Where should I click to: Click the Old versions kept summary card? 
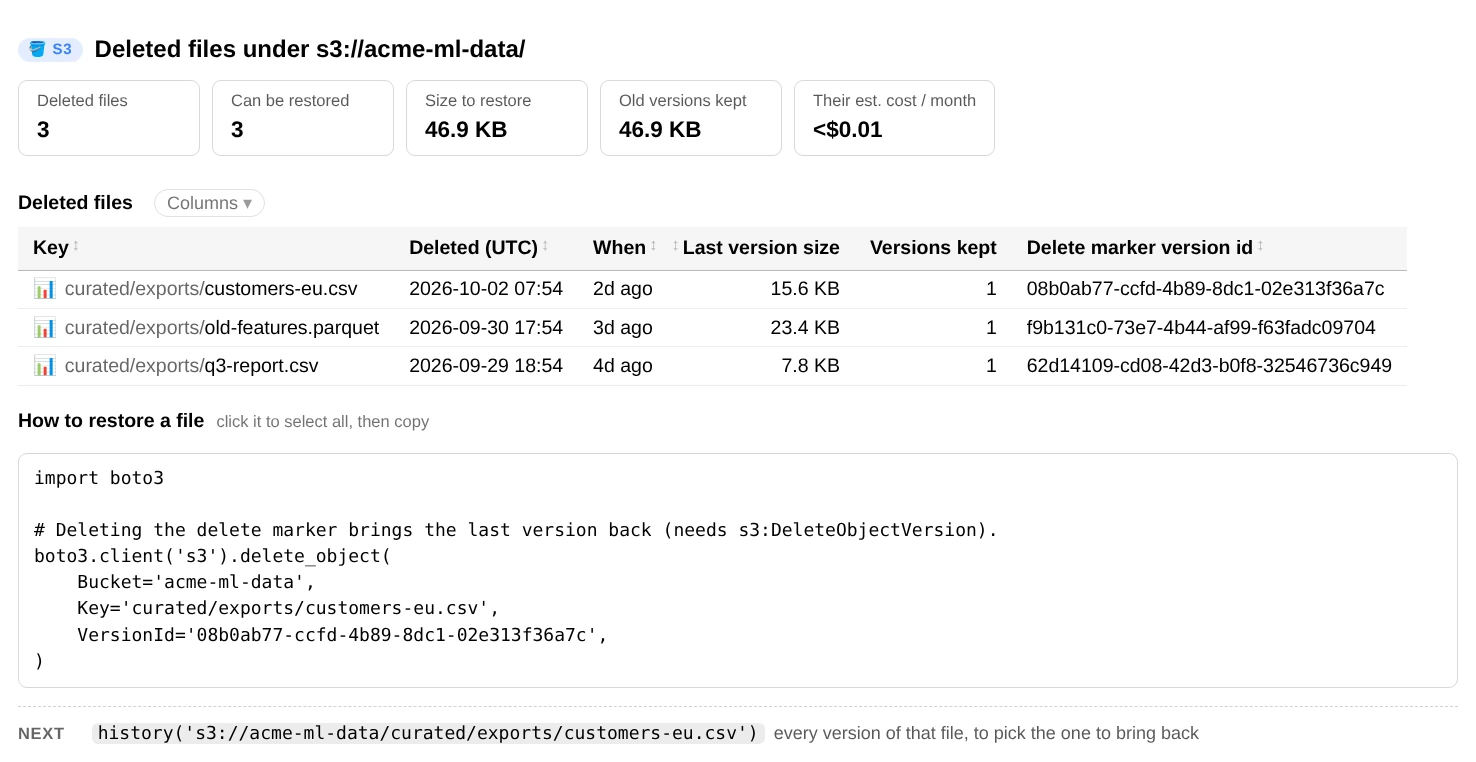[691, 118]
